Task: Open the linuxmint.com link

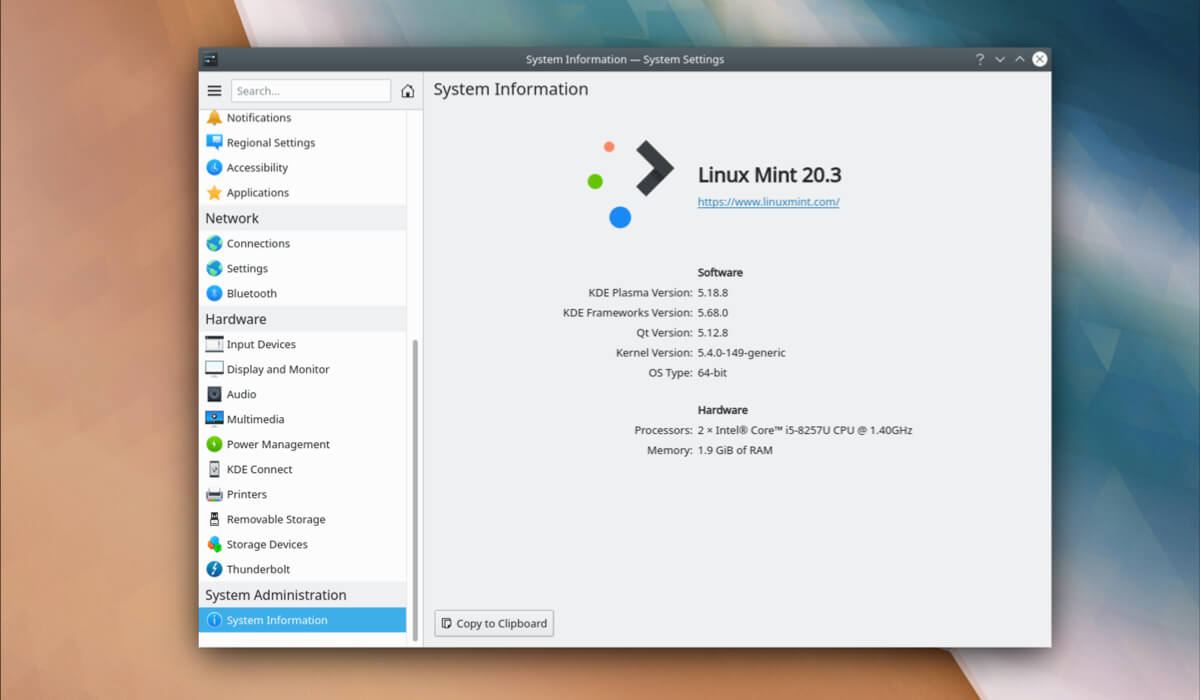Action: click(768, 201)
